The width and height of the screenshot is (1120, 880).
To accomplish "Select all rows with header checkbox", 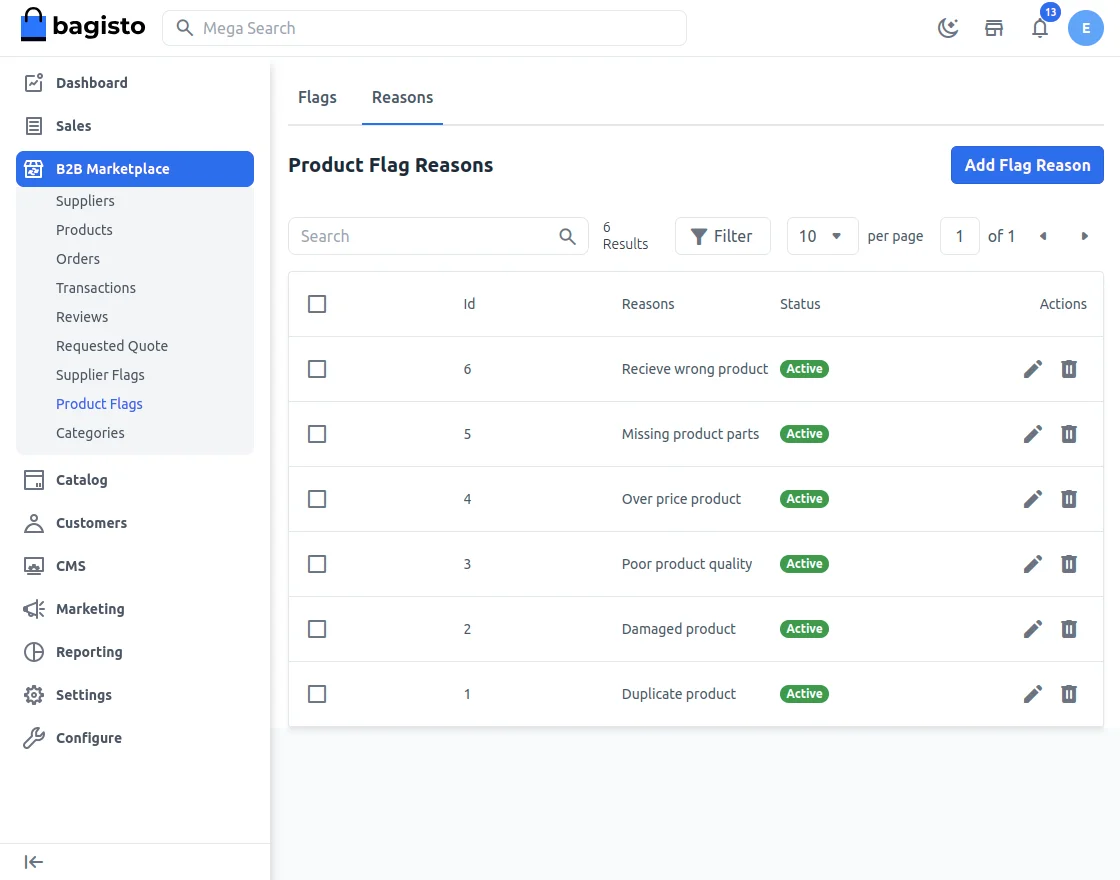I will pos(317,304).
